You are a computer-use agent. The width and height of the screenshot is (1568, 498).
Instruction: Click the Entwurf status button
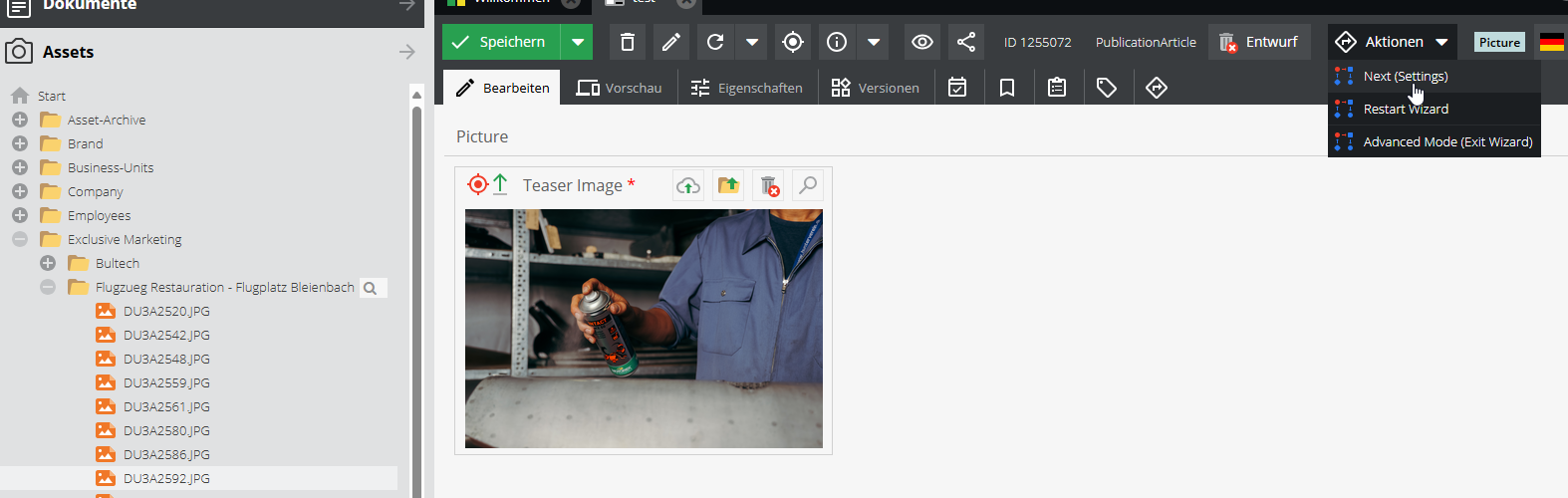click(1259, 42)
